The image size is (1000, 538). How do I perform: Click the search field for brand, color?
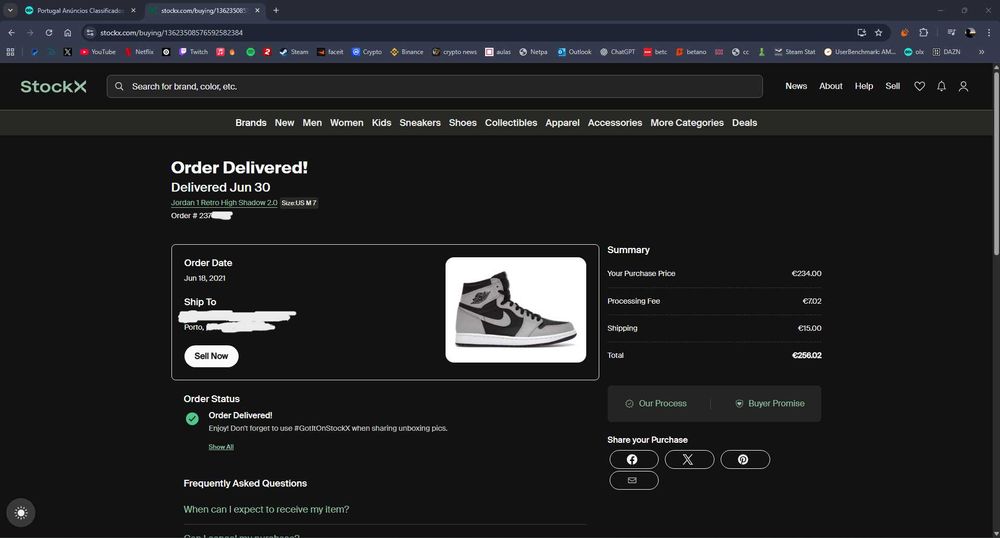click(x=434, y=86)
